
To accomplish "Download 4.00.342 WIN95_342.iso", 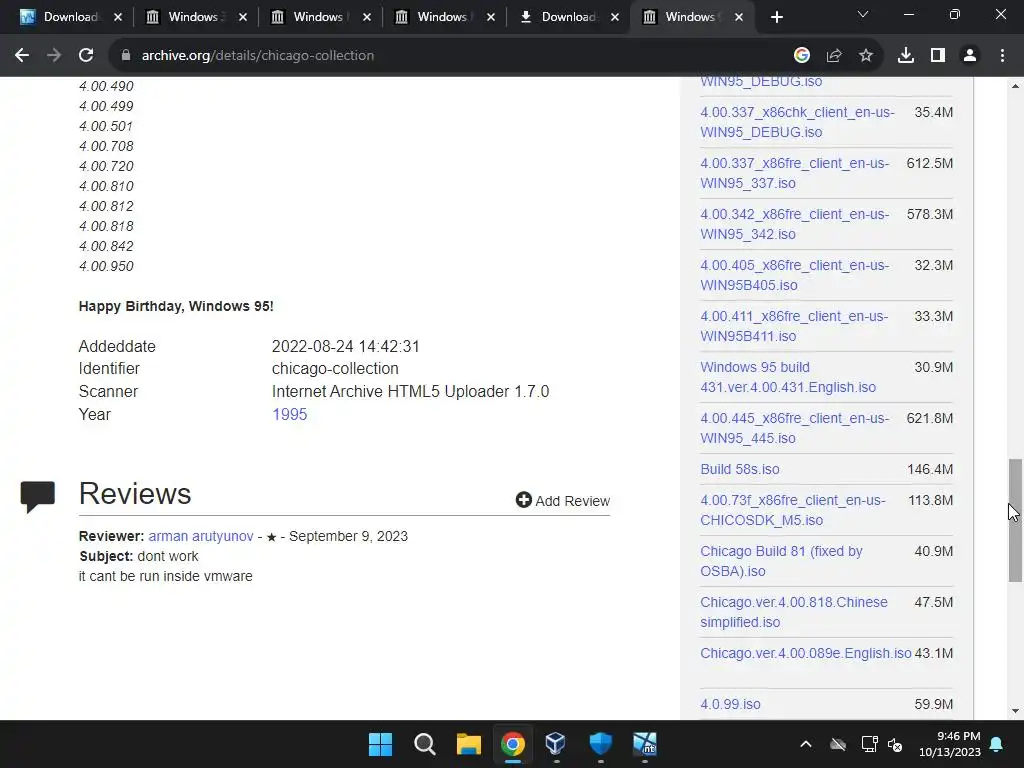I will pos(795,224).
